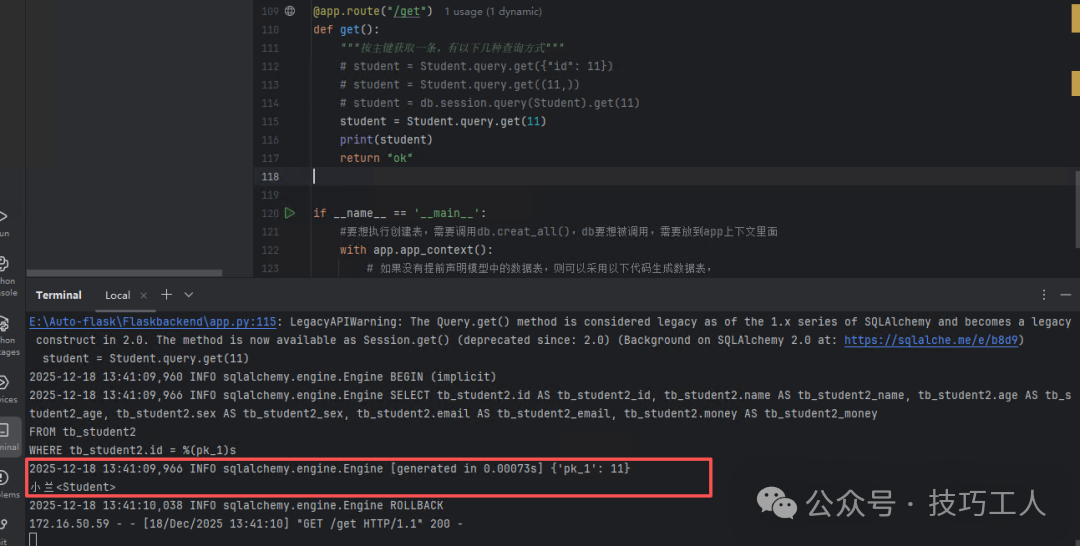Click the green run arrow at line 120
The height and width of the screenshot is (546, 1080).
[290, 213]
